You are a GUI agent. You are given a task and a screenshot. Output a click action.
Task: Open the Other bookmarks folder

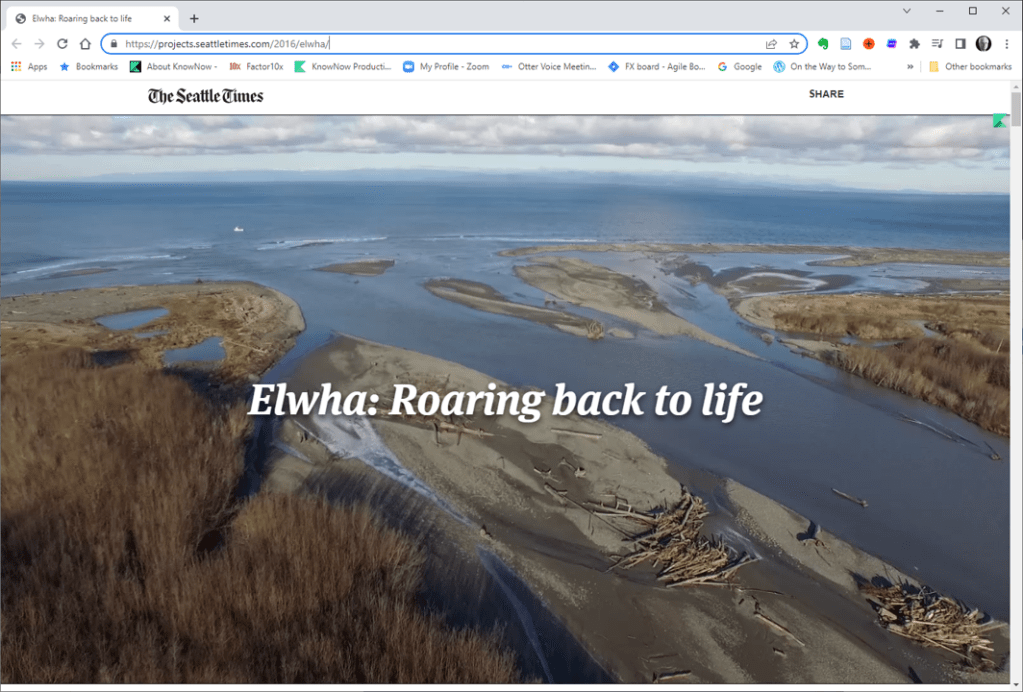coord(970,67)
